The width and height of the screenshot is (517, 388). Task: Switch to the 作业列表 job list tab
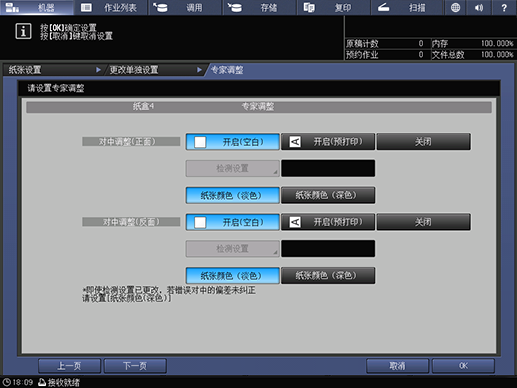(111, 7)
